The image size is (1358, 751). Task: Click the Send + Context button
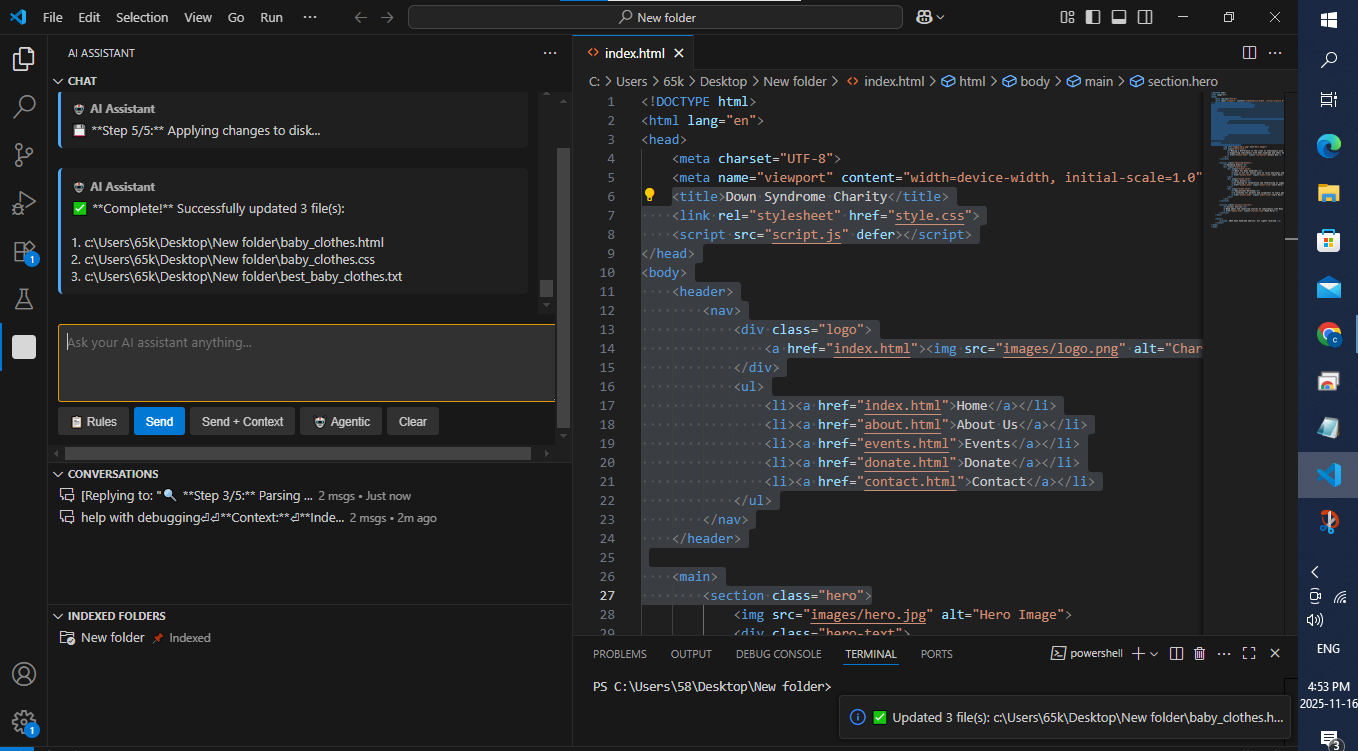242,421
